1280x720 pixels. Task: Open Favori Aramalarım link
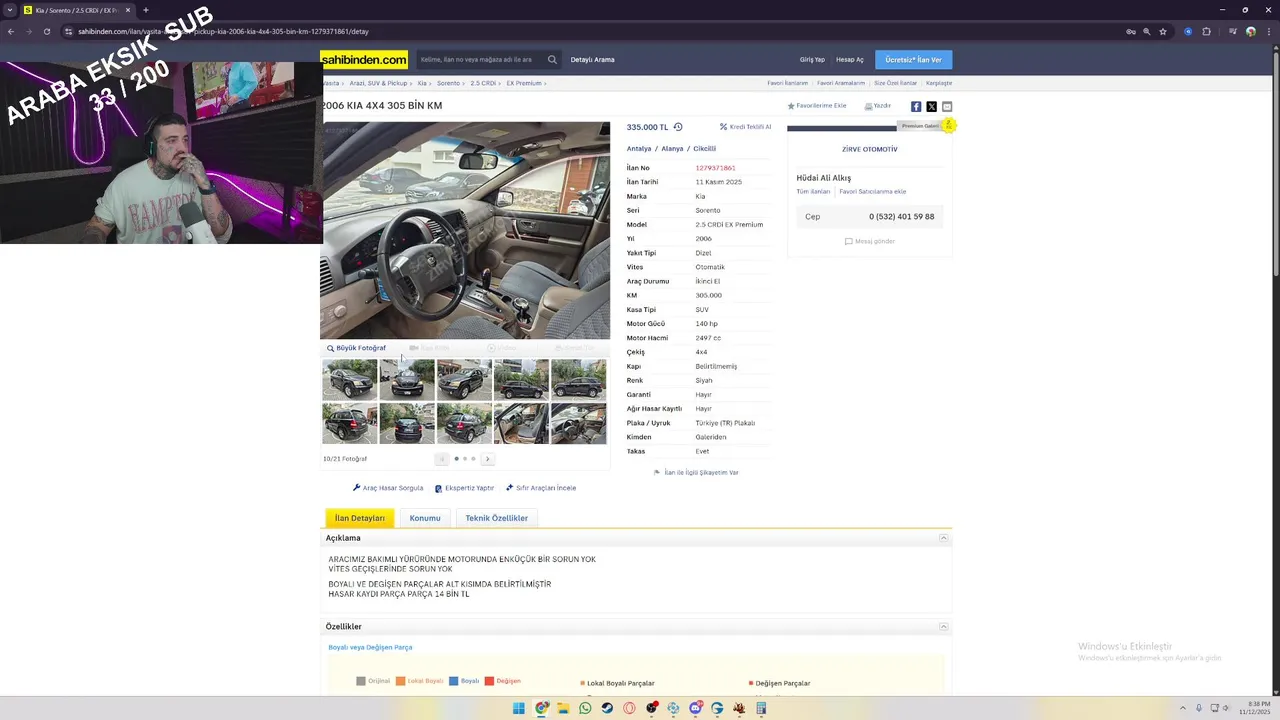click(x=841, y=83)
